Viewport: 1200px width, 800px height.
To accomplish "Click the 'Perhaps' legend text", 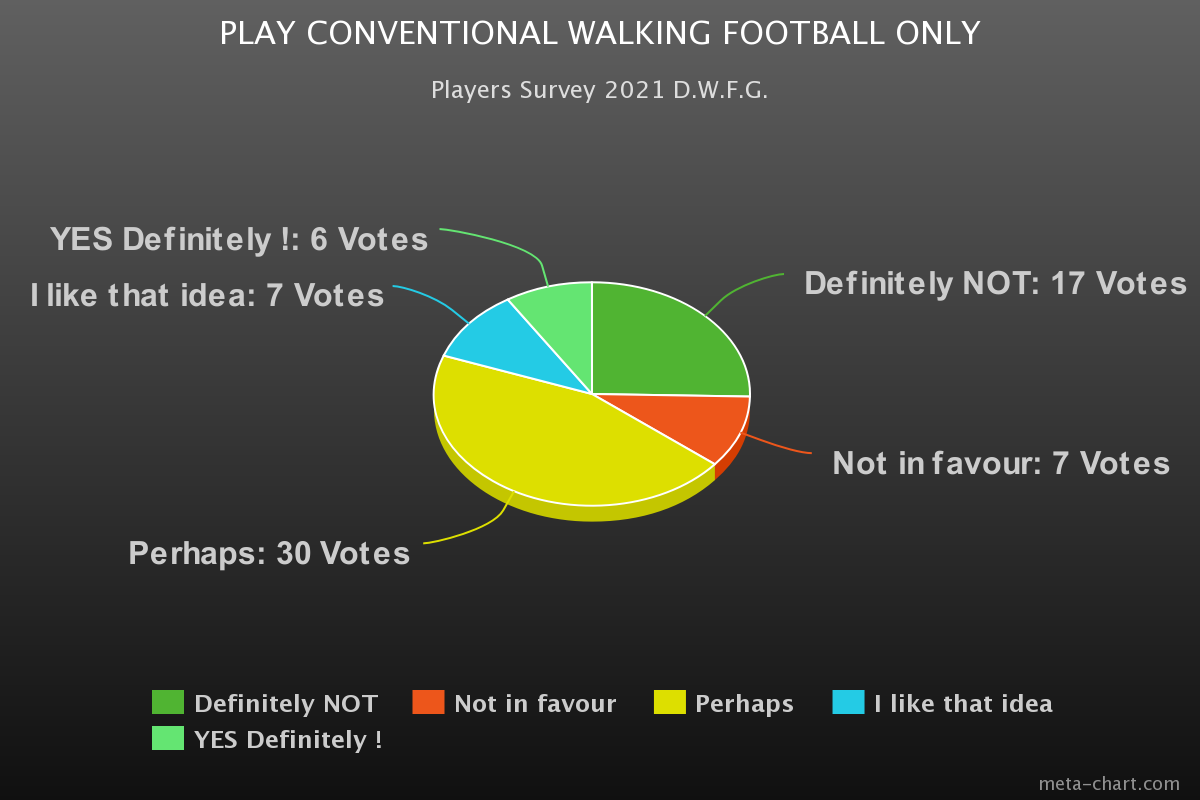I will coord(744,704).
